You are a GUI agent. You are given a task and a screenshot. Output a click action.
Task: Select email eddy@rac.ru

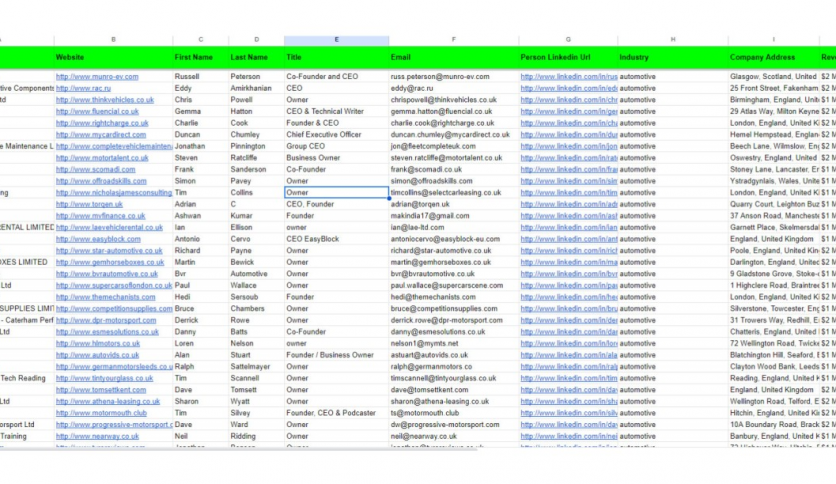454,88
